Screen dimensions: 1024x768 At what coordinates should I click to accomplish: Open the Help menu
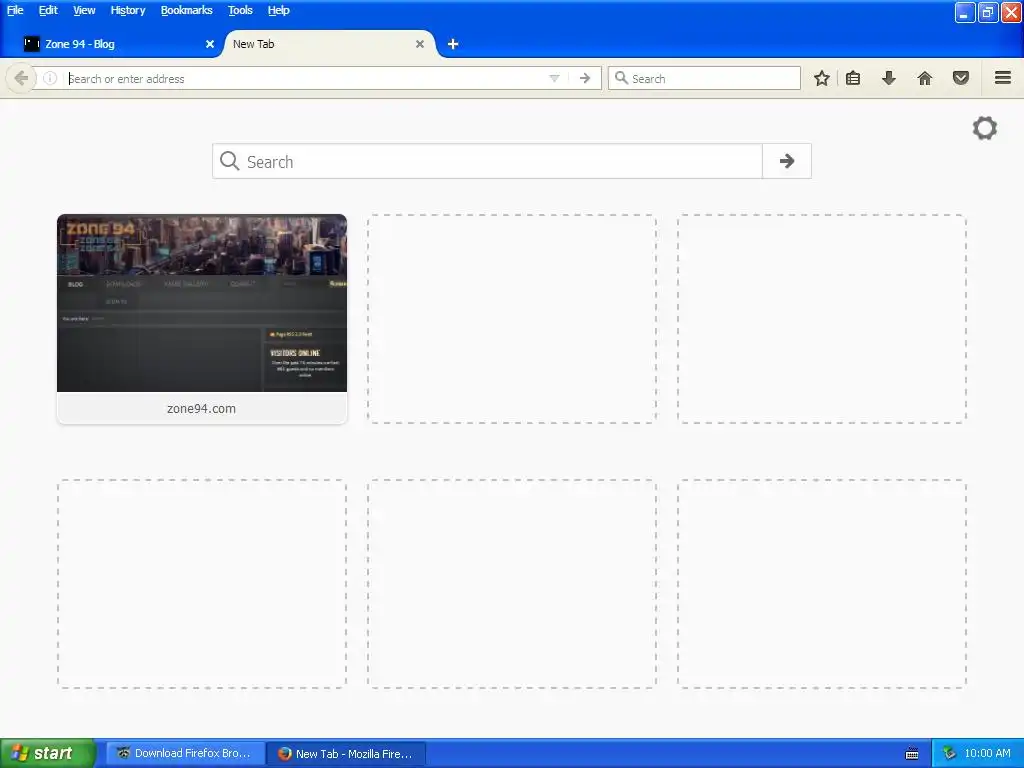coord(278,10)
